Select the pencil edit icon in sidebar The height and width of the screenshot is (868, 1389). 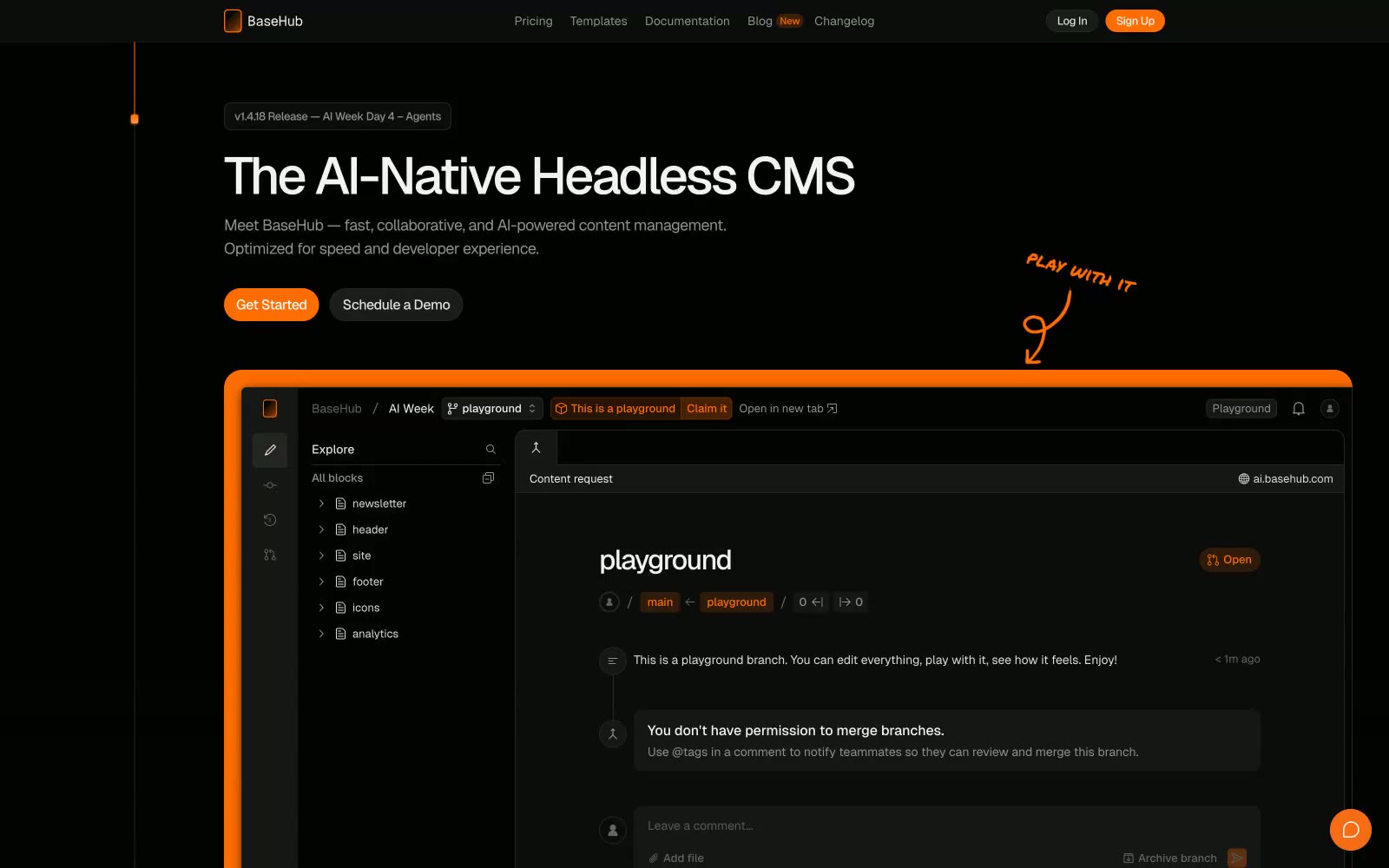pos(270,450)
